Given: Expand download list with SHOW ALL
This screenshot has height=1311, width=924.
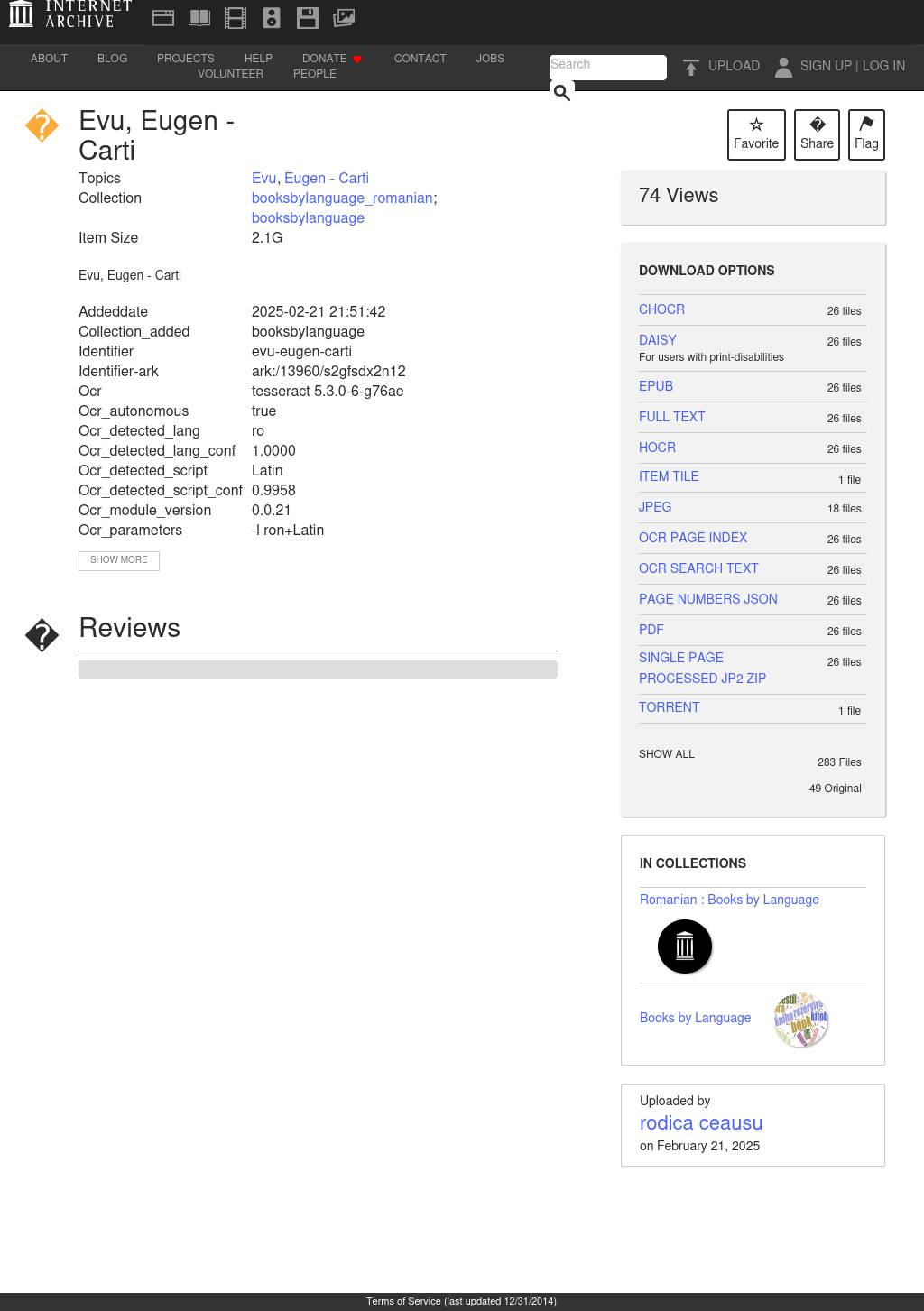Looking at the screenshot, I should pyautogui.click(x=667, y=754).
